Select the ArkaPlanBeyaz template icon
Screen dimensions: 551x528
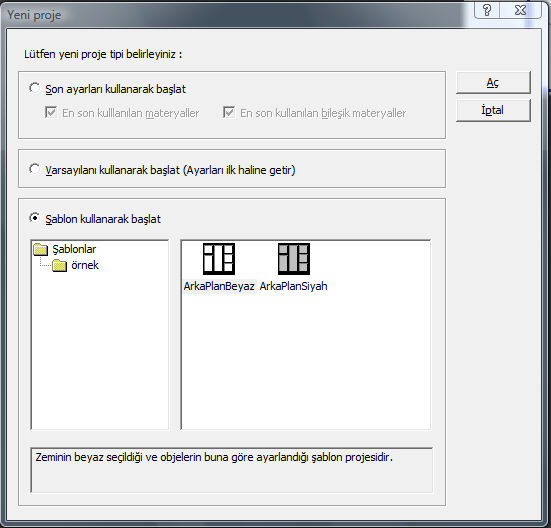point(219,259)
